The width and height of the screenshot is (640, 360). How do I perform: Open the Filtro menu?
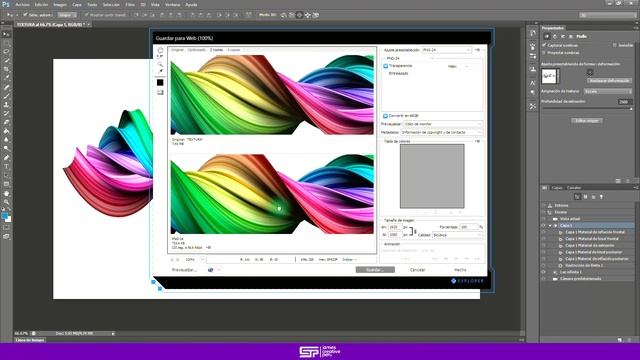[130, 4]
